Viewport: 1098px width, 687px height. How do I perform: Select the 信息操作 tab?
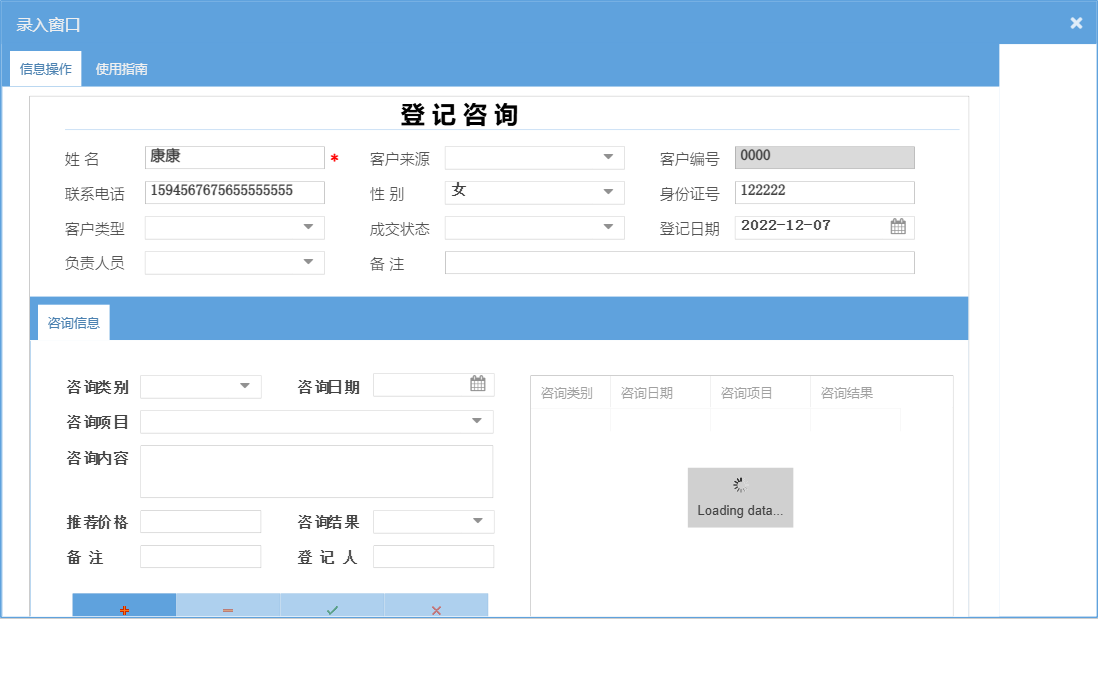[x=45, y=69]
